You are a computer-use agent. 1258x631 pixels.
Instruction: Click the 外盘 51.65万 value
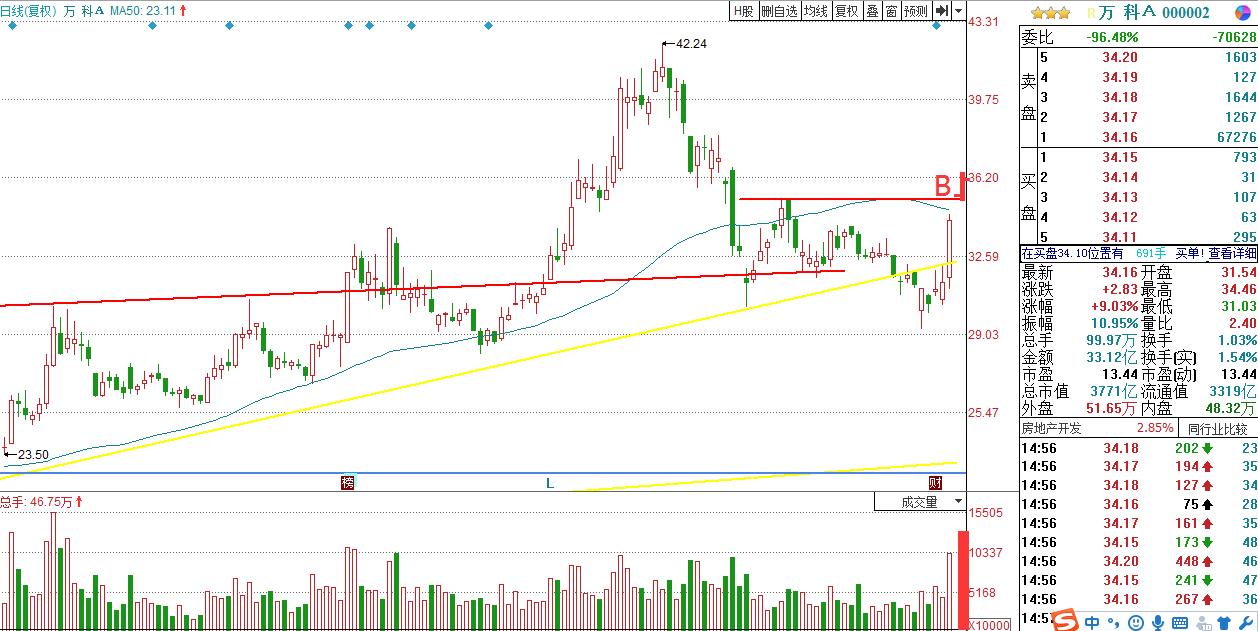coord(1111,409)
